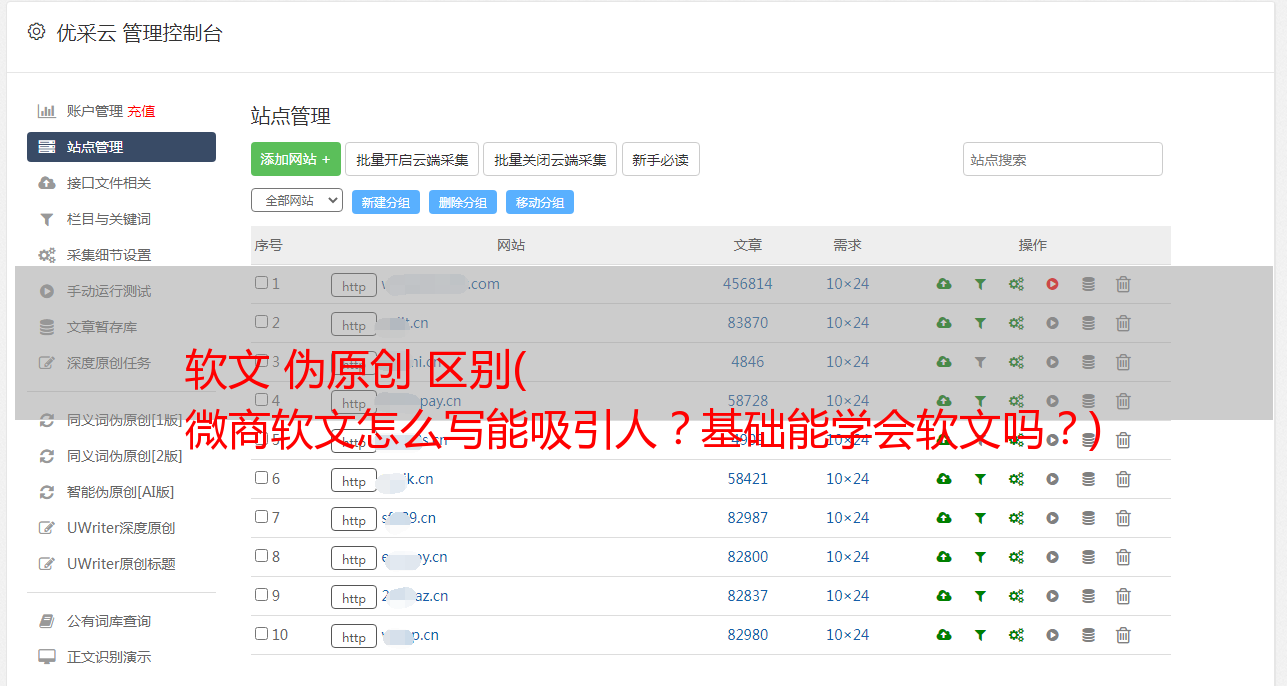Click the green 添加网站 + button
This screenshot has width=1287, height=686.
click(x=296, y=159)
